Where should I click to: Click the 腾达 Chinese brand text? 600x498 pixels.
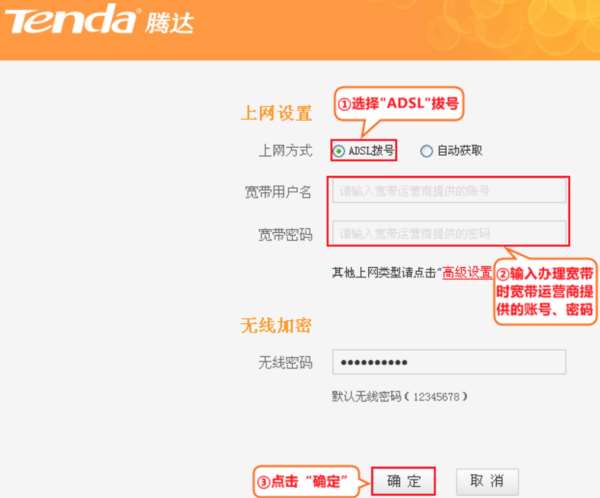(x=170, y=23)
